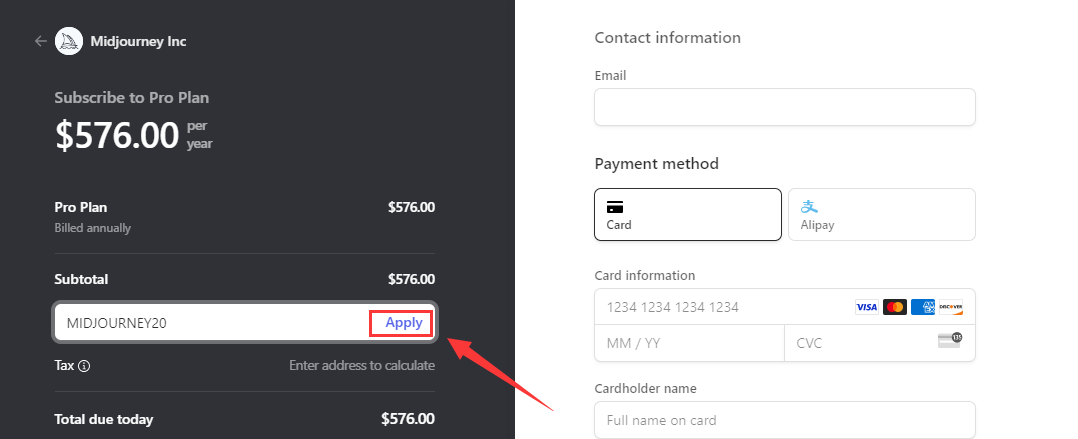The width and height of the screenshot is (1078, 439).
Task: Click the card number field
Action: [x=784, y=307]
